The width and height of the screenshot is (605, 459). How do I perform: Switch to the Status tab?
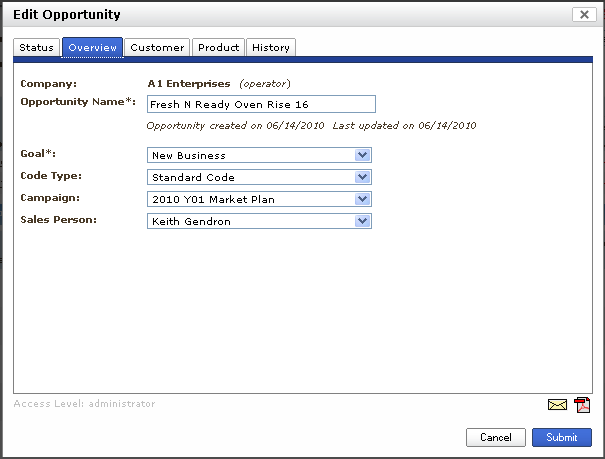[x=37, y=47]
